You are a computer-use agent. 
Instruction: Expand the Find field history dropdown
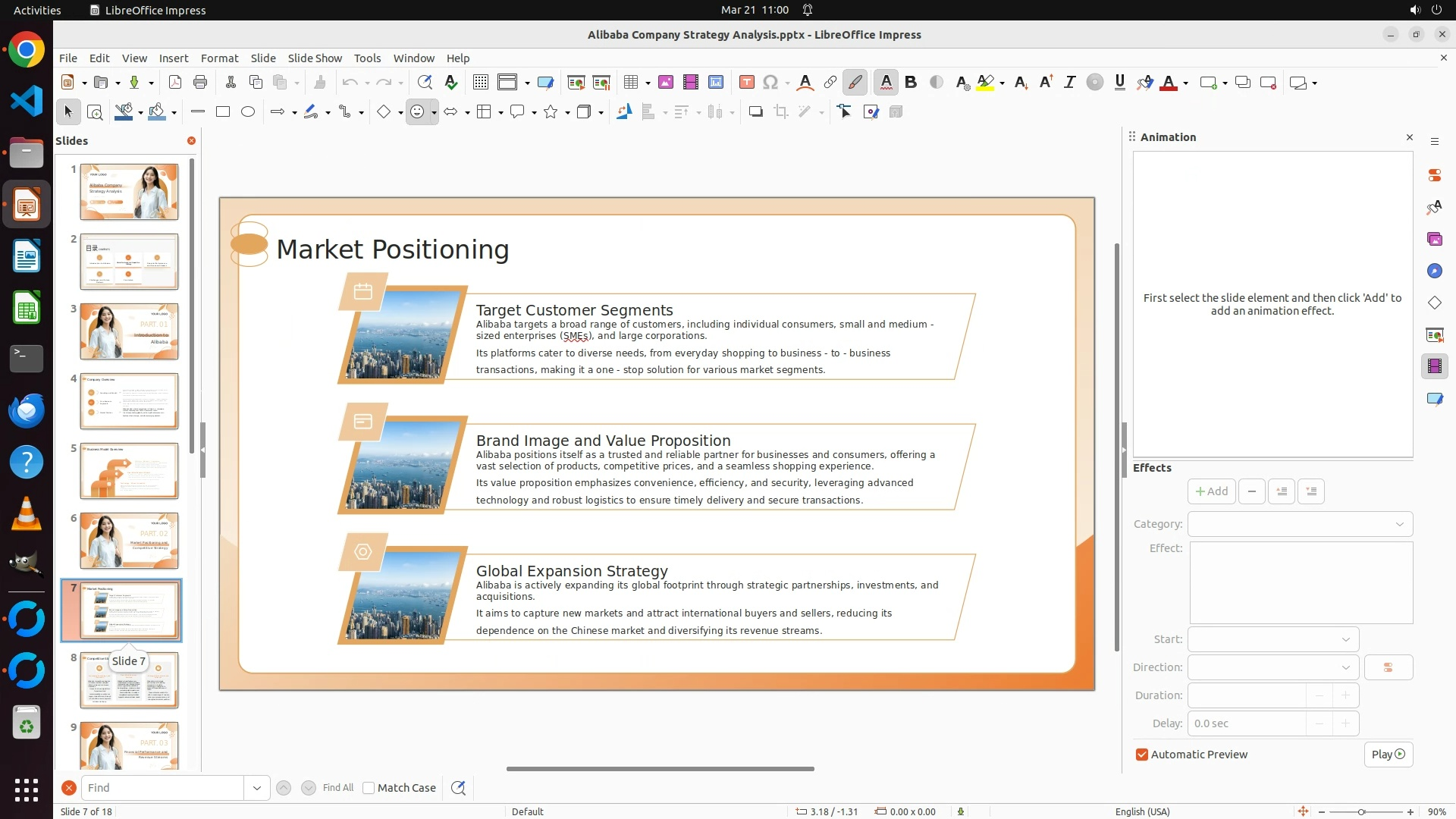coord(256,788)
